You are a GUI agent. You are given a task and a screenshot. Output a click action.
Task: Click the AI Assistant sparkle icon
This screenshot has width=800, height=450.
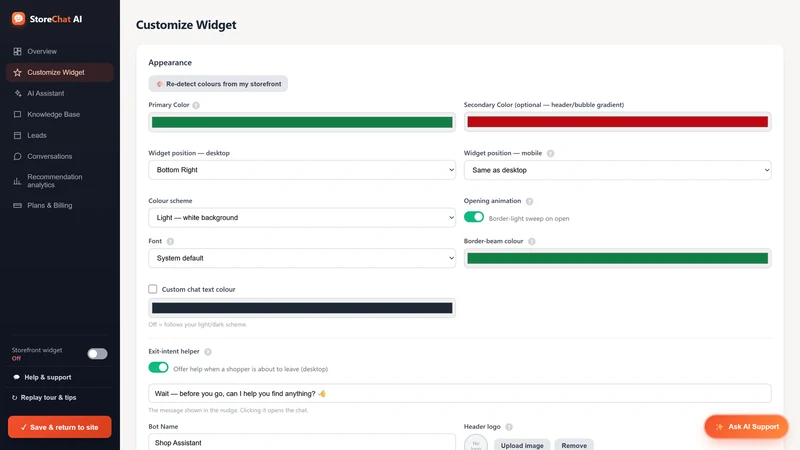point(17,93)
